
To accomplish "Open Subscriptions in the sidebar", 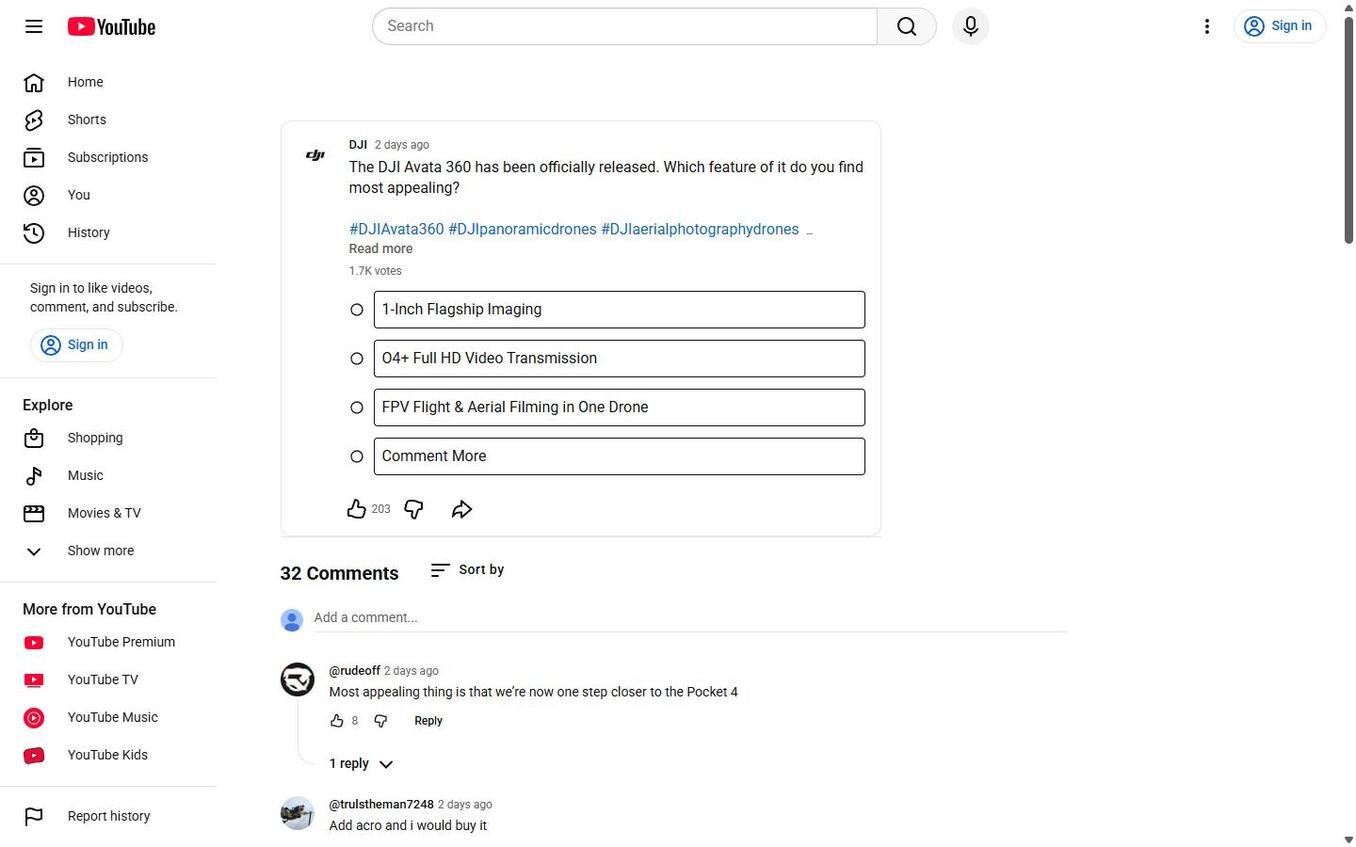I will pos(108,157).
